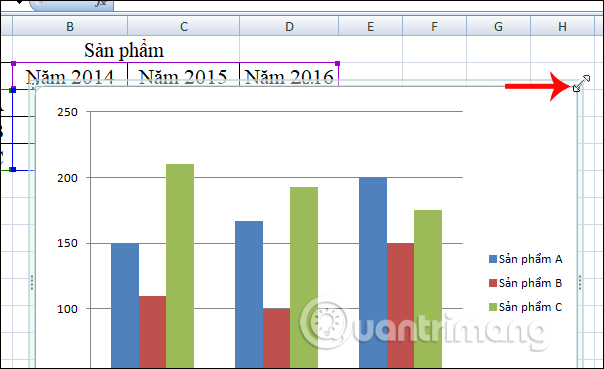Viewport: 604px width, 369px height.
Task: Select the blue bar in first group
Action: [125, 306]
